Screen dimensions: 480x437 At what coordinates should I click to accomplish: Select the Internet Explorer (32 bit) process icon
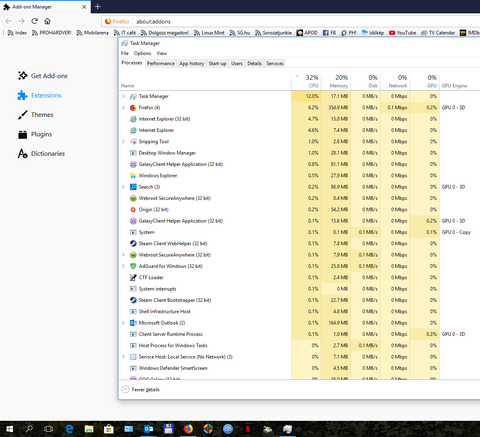[133, 119]
